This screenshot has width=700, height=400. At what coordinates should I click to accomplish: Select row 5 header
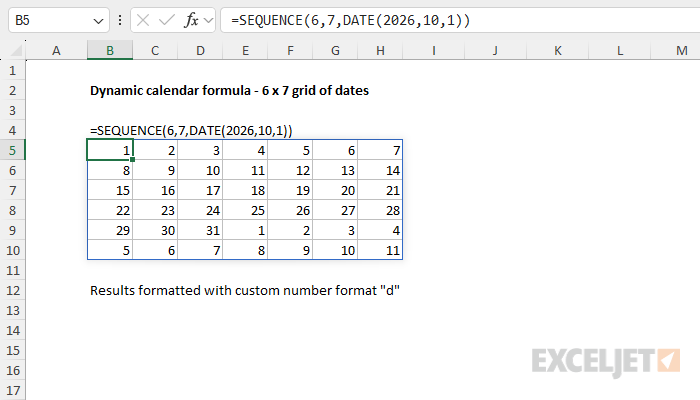12,150
